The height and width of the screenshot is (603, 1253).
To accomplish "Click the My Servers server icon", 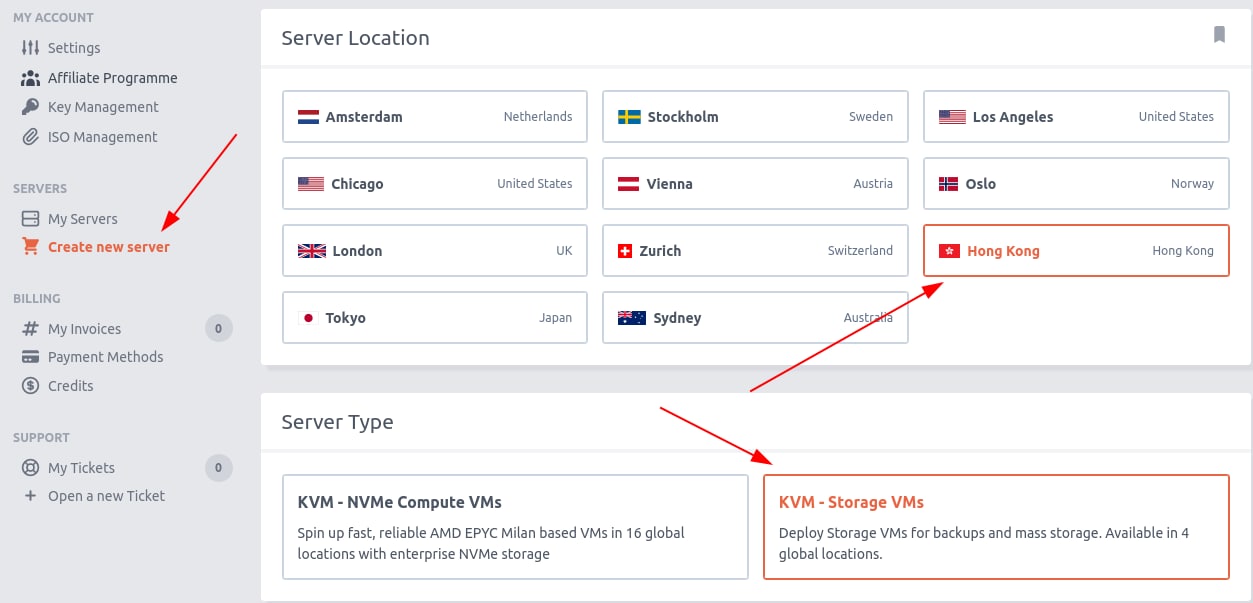I will (30, 219).
